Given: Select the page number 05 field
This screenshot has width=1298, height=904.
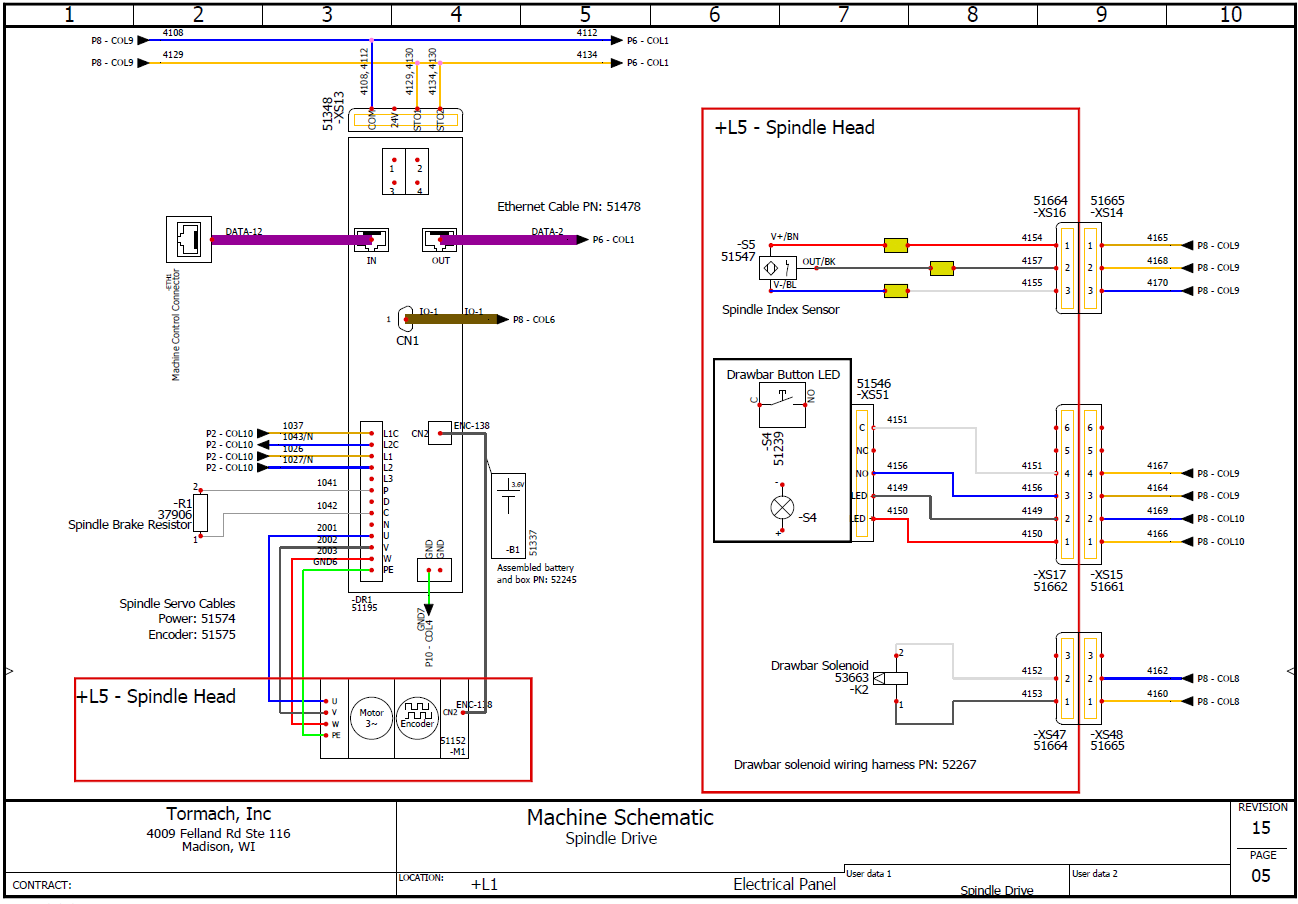Looking at the screenshot, I should pos(1261,876).
